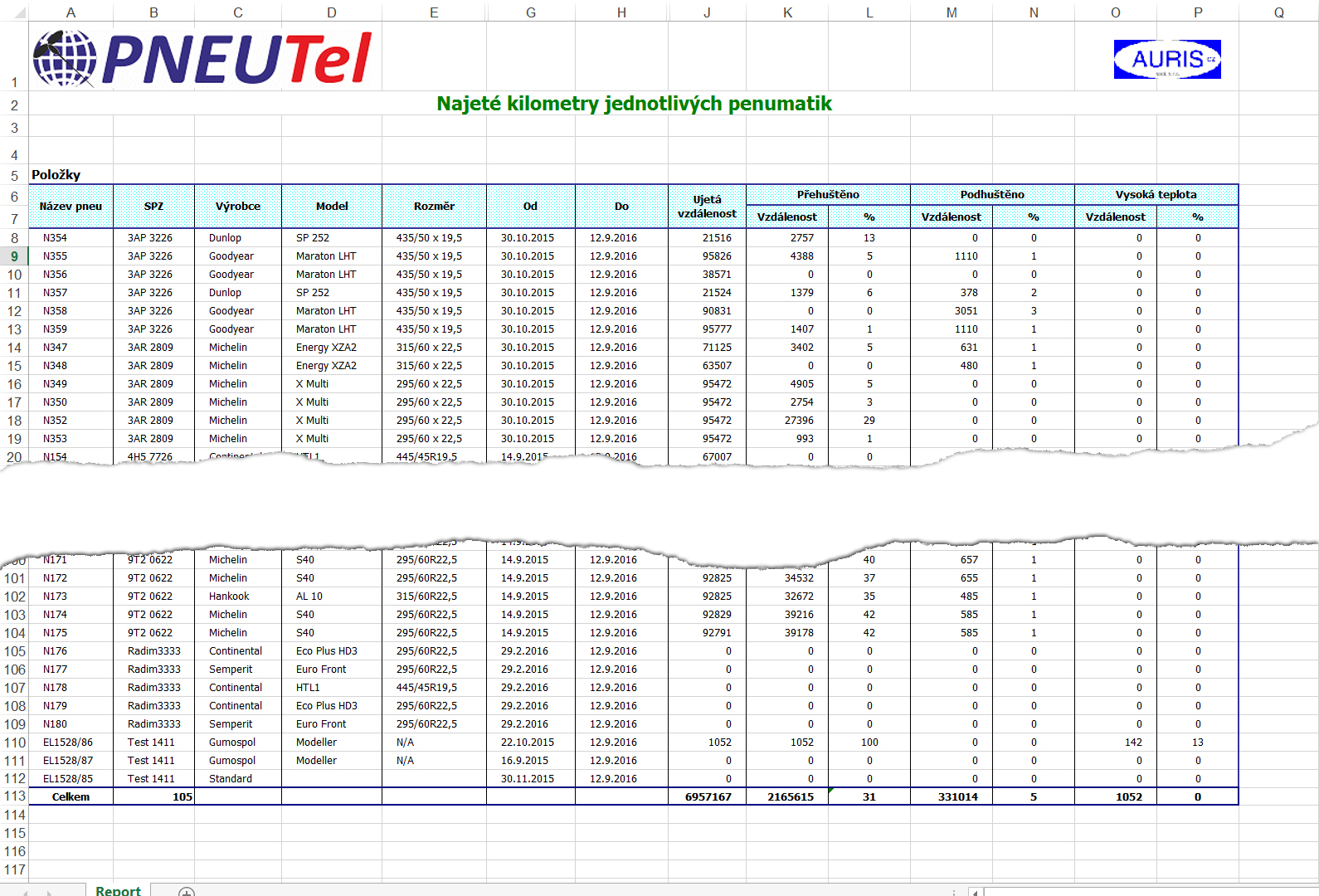Click the 'Název pneu' column heading

[x=71, y=206]
